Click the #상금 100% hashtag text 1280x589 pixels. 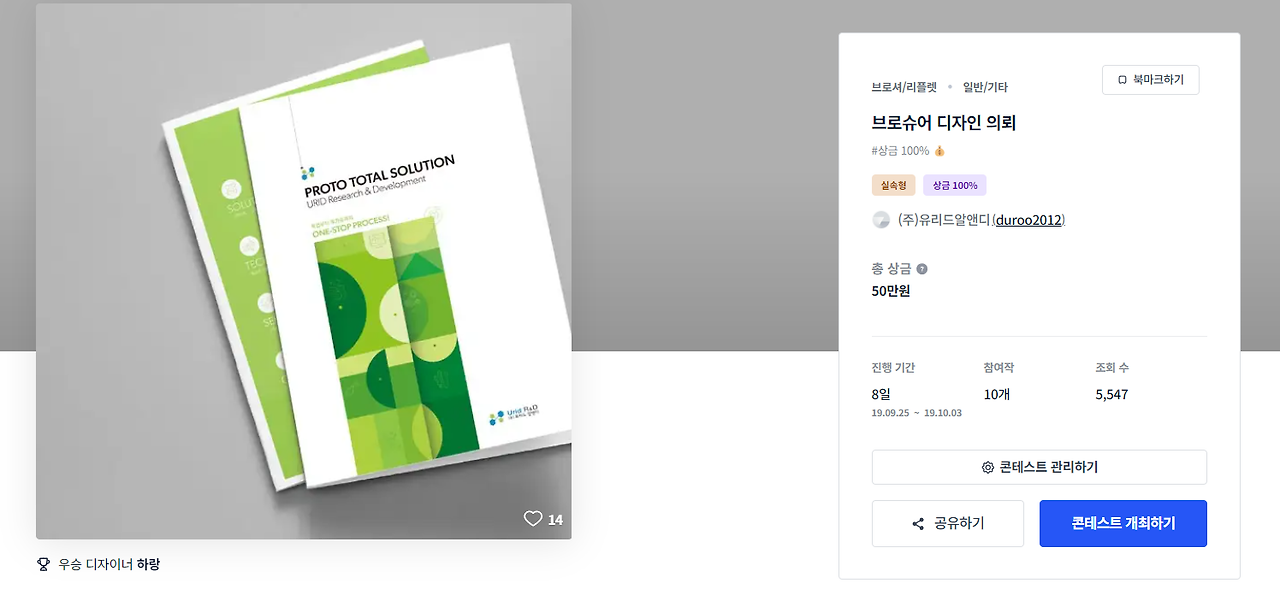point(901,151)
